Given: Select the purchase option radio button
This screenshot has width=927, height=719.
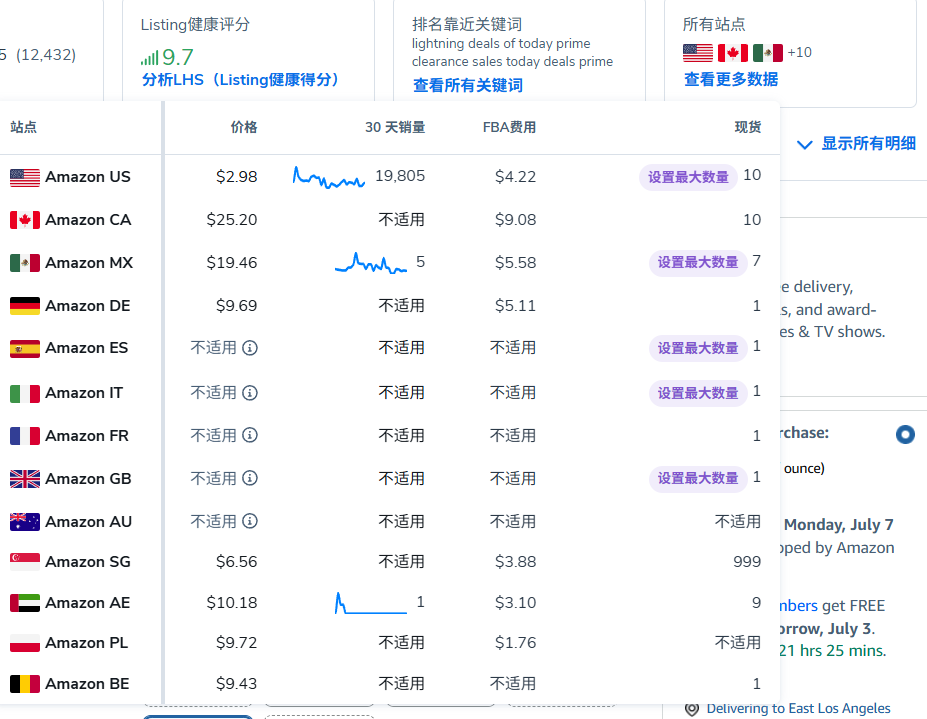Looking at the screenshot, I should [905, 435].
